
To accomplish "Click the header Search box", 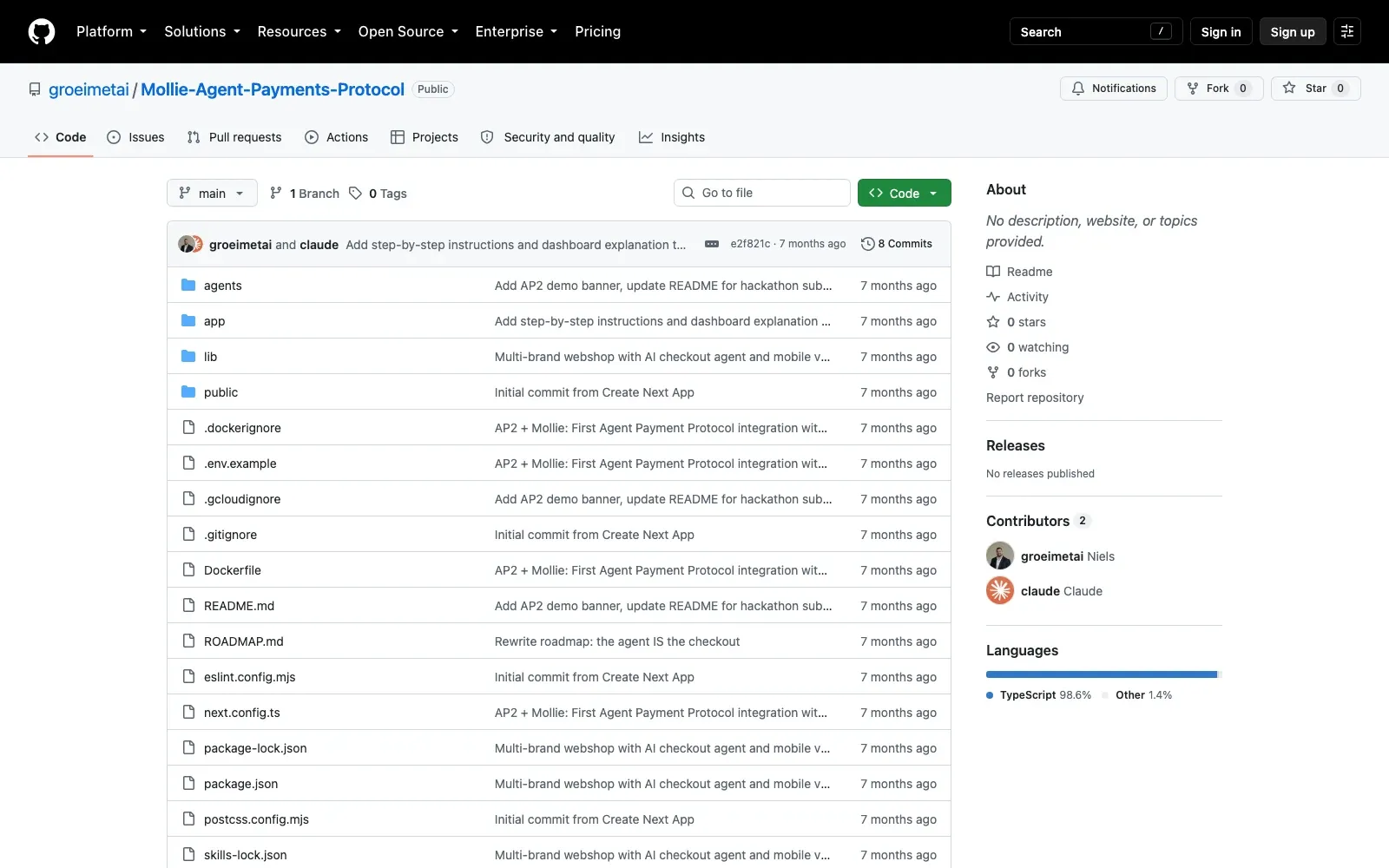I will (x=1096, y=31).
